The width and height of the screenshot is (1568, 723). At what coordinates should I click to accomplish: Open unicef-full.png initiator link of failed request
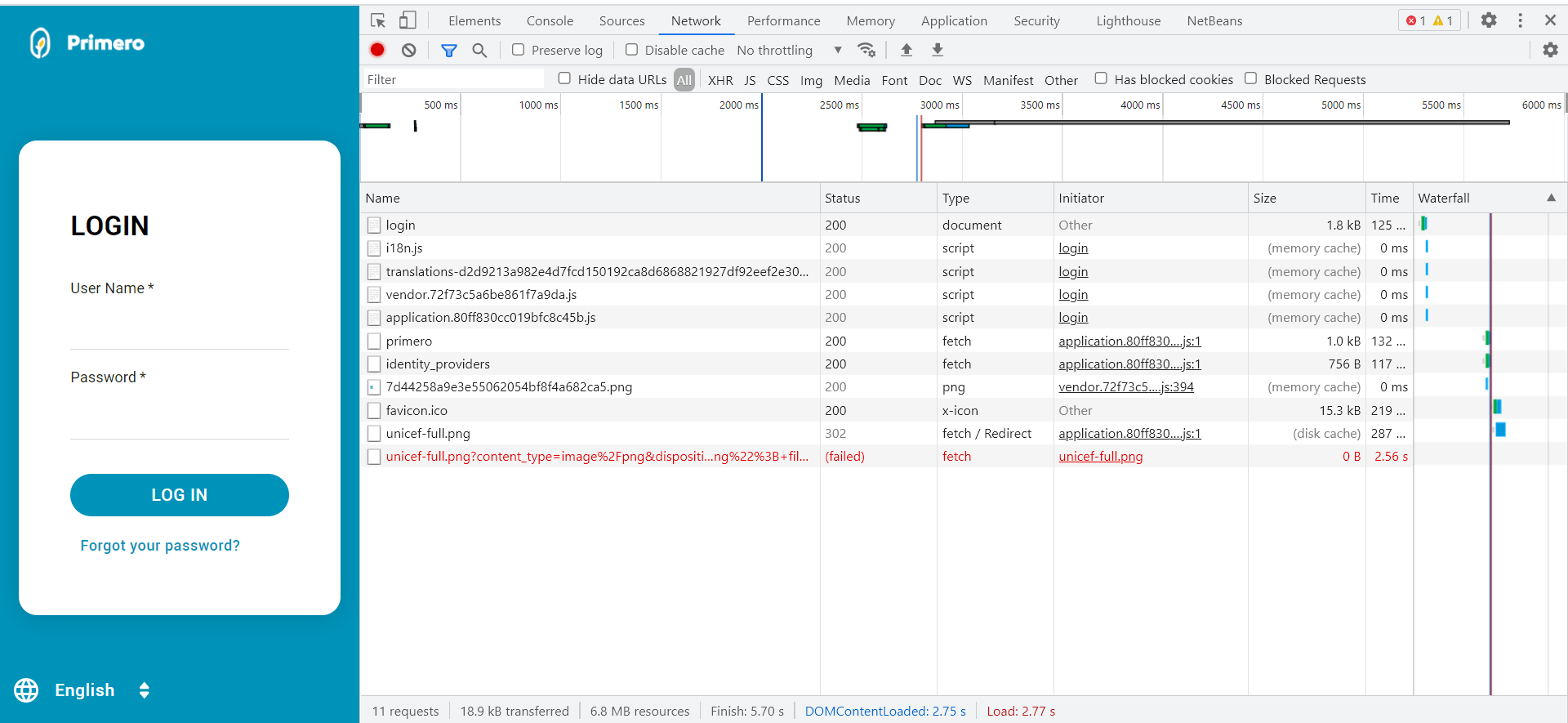1100,457
